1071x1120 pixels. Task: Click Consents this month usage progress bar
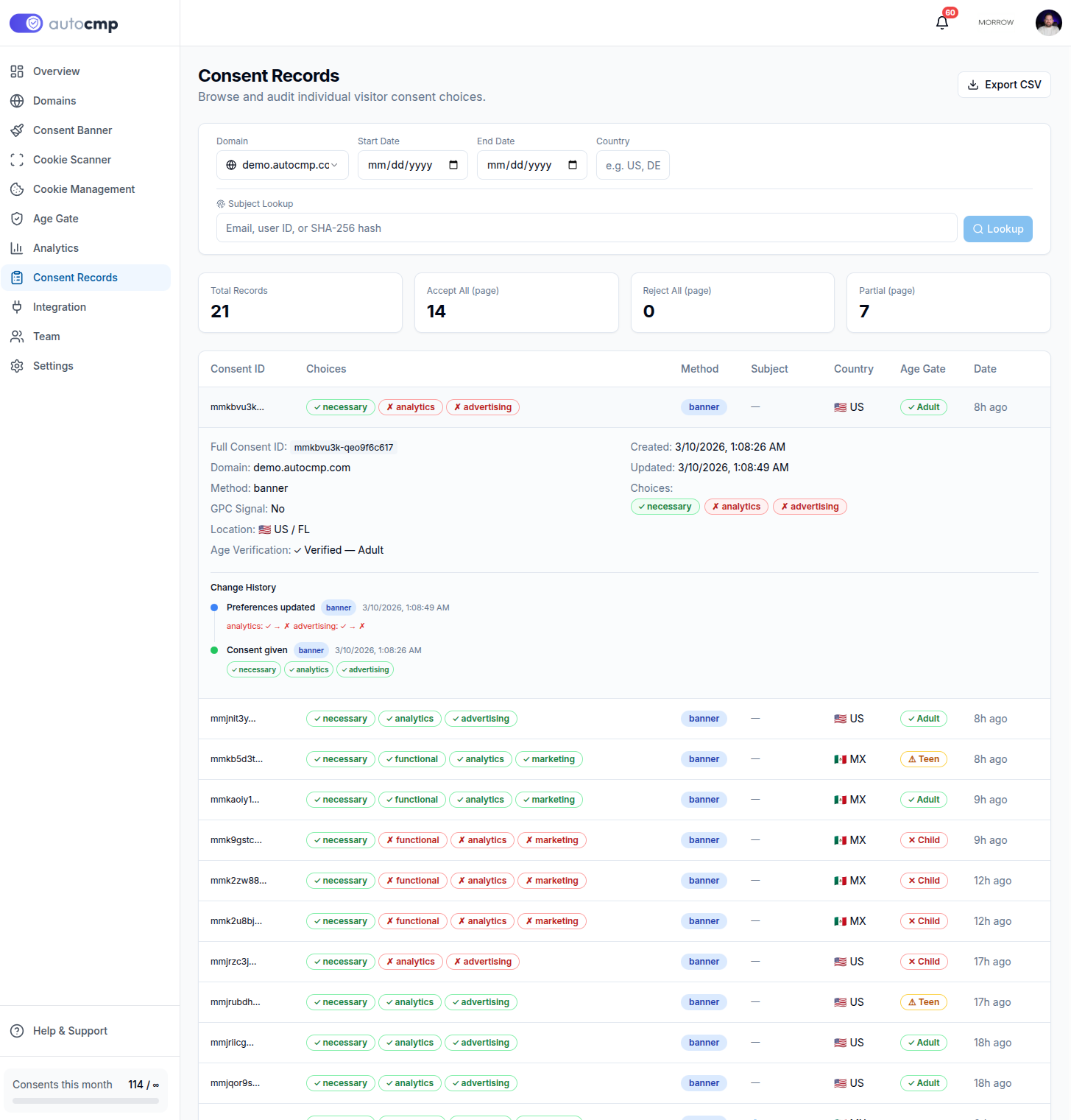pyautogui.click(x=85, y=1101)
